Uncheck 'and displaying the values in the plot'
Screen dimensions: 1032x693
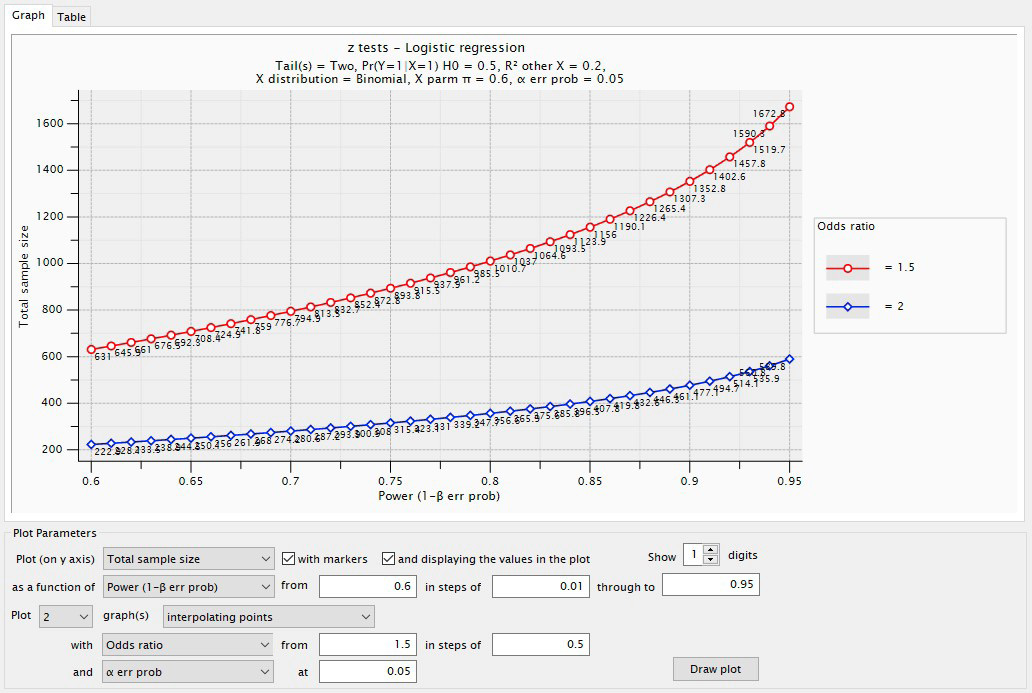(389, 559)
